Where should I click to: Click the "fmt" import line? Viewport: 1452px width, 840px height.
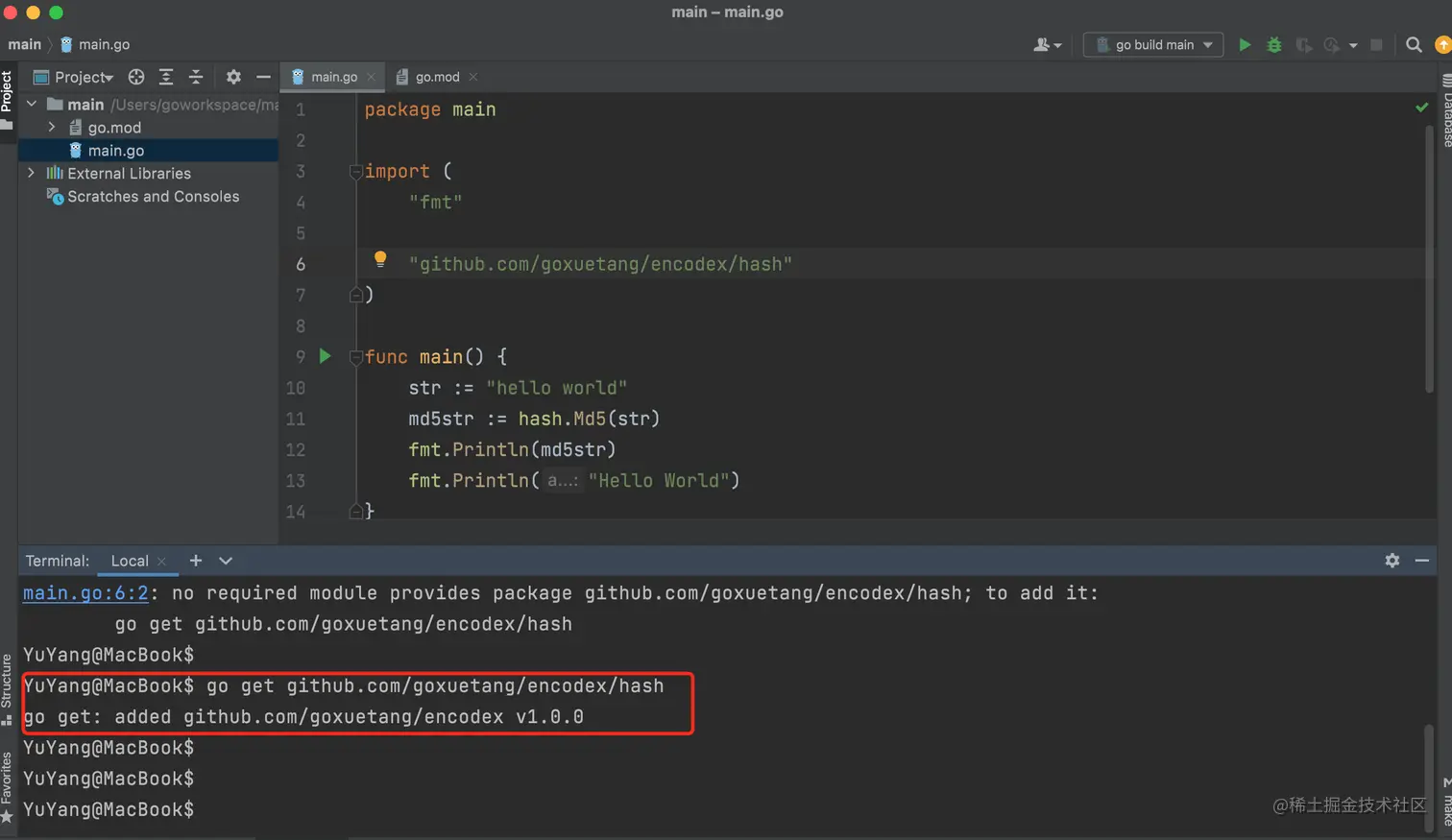[435, 203]
